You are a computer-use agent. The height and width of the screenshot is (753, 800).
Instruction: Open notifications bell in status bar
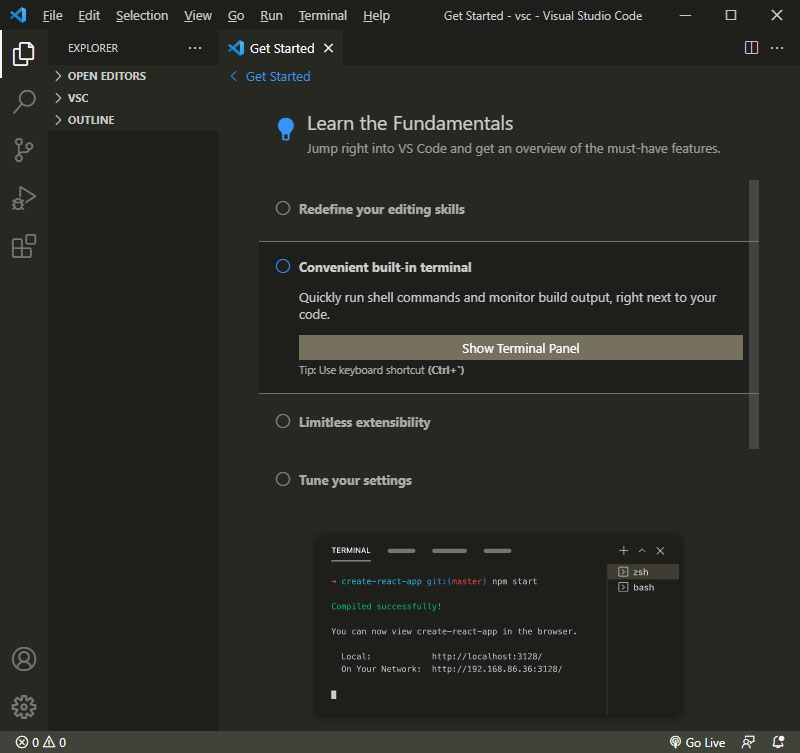coord(778,742)
